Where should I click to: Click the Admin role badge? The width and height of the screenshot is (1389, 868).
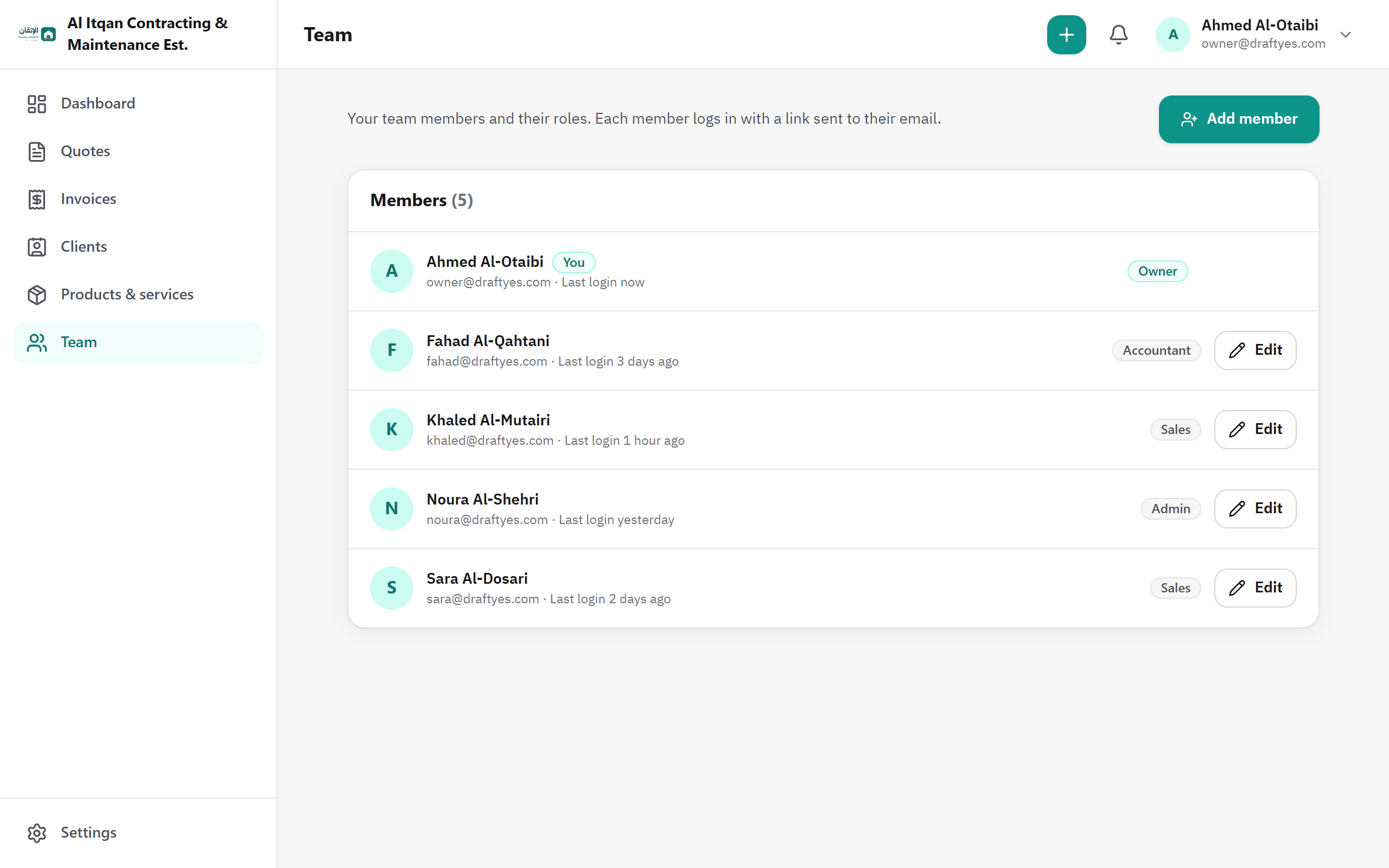click(x=1170, y=509)
